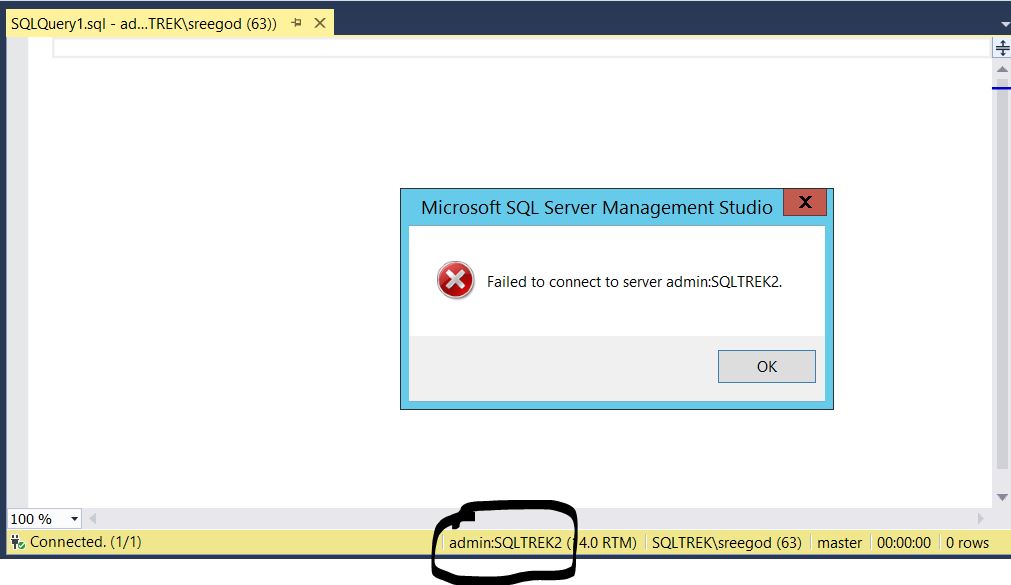Image resolution: width=1011 pixels, height=585 pixels.
Task: Click the connection status plug icon
Action: (x=17, y=542)
